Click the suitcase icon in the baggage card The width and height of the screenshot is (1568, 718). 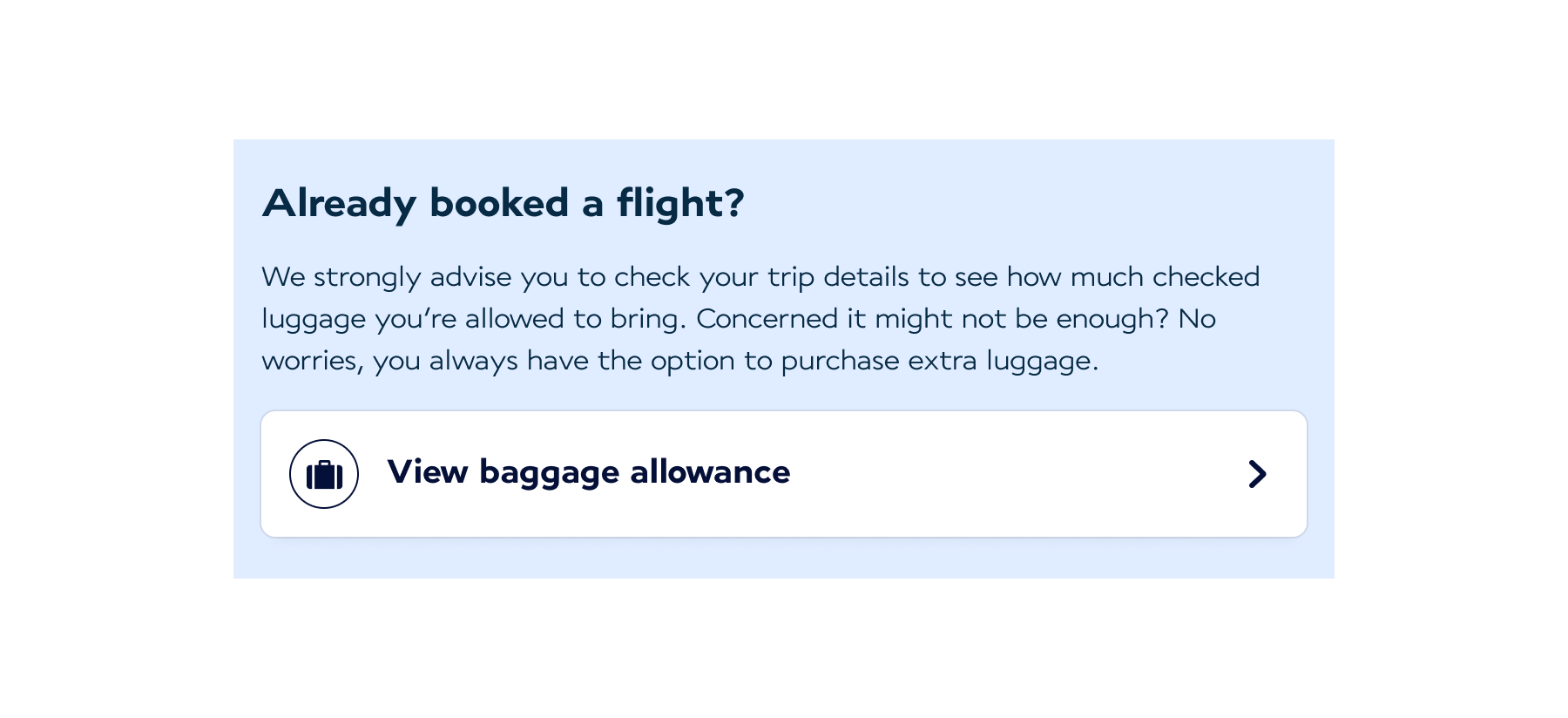(x=324, y=474)
